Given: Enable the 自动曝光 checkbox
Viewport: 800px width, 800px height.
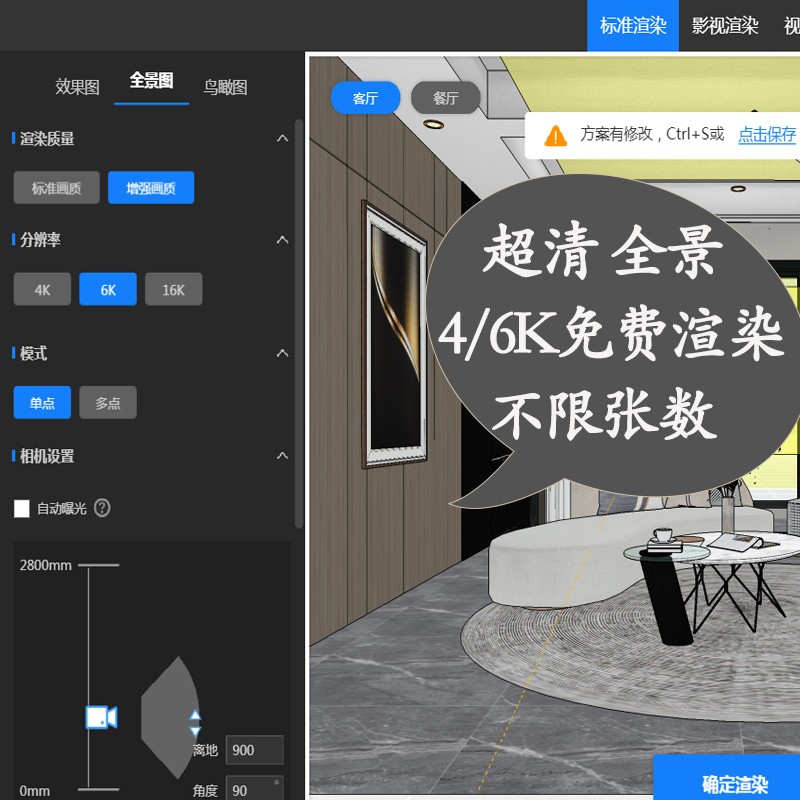Looking at the screenshot, I should 22,509.
